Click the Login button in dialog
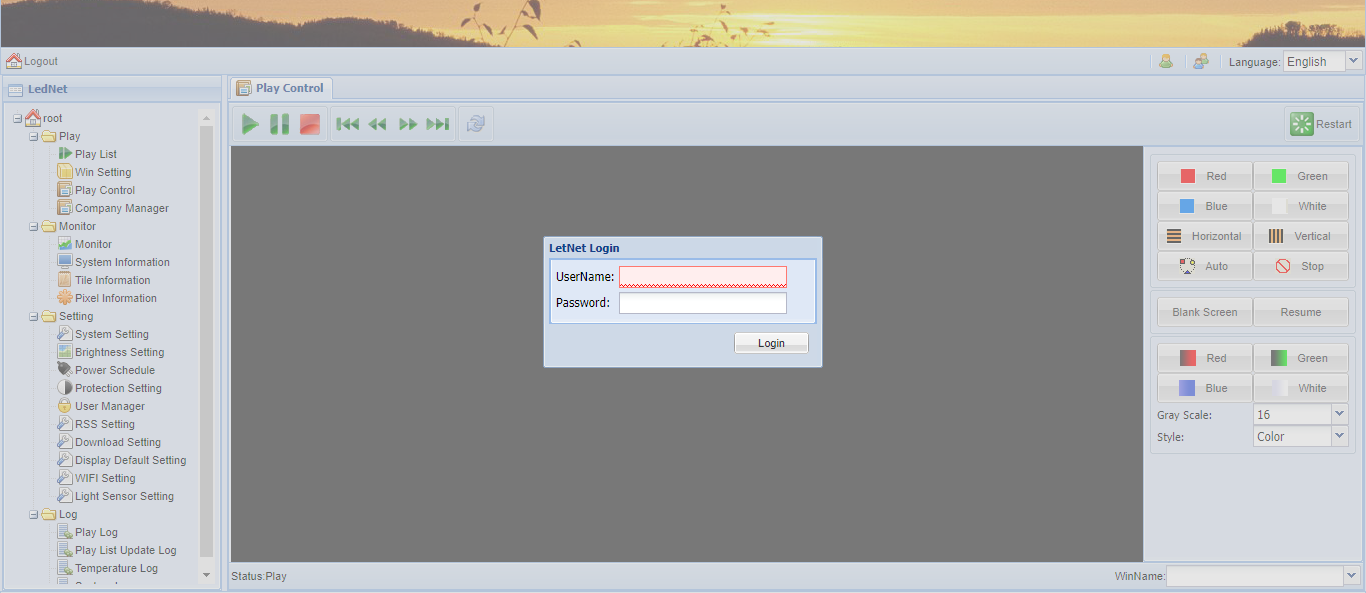The image size is (1366, 593). 771,343
